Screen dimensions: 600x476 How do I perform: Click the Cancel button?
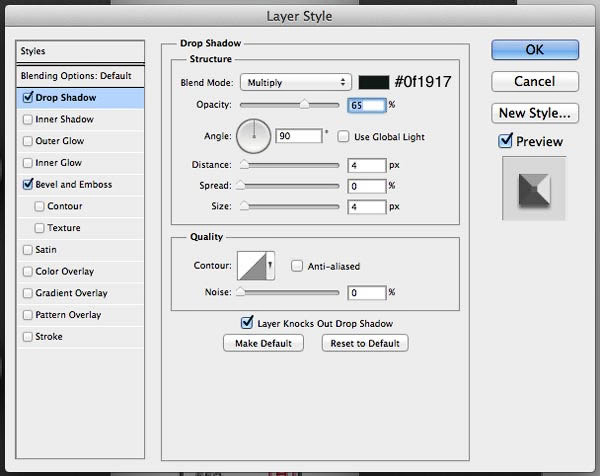535,81
